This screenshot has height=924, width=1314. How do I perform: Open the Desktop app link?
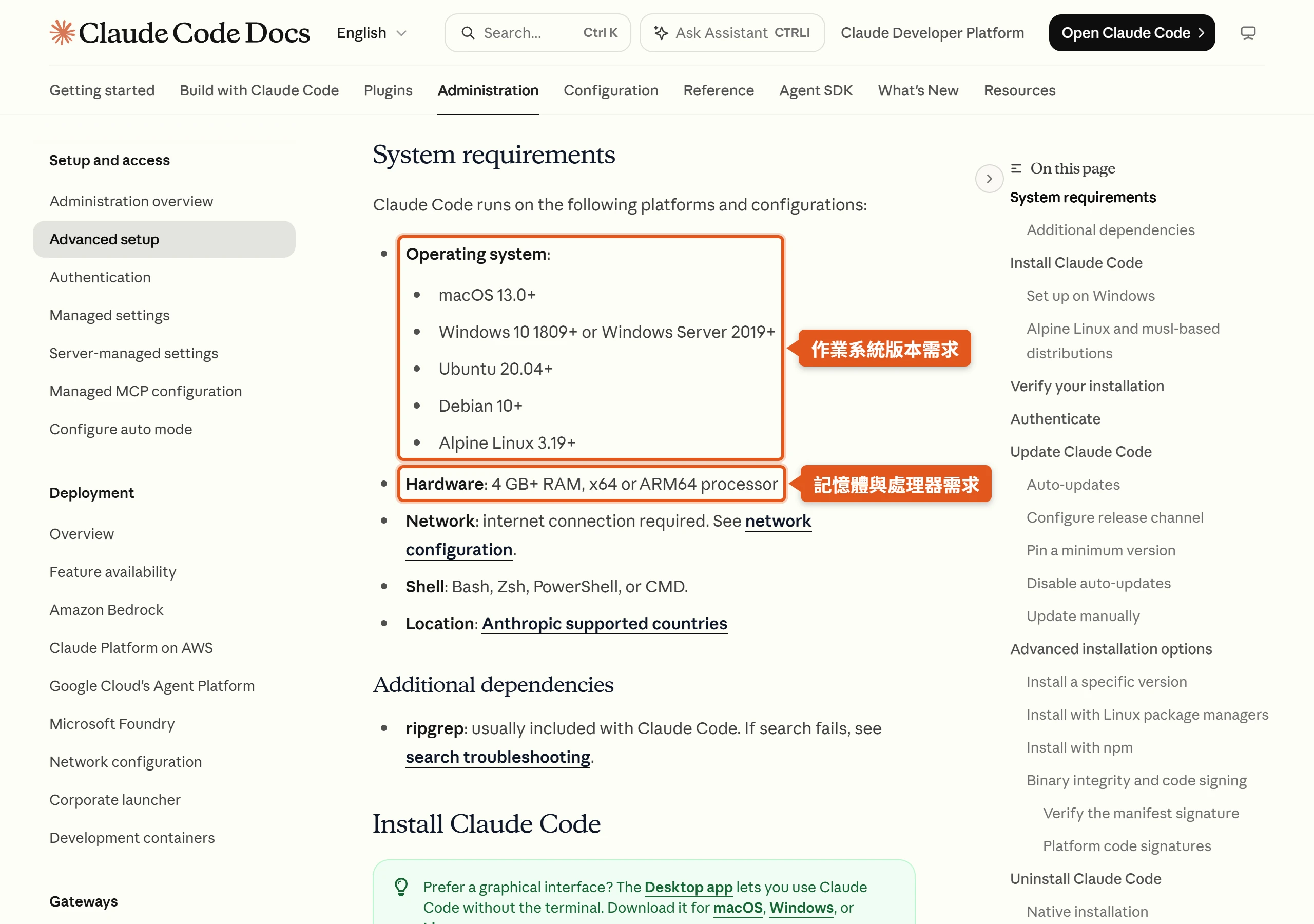click(x=688, y=887)
